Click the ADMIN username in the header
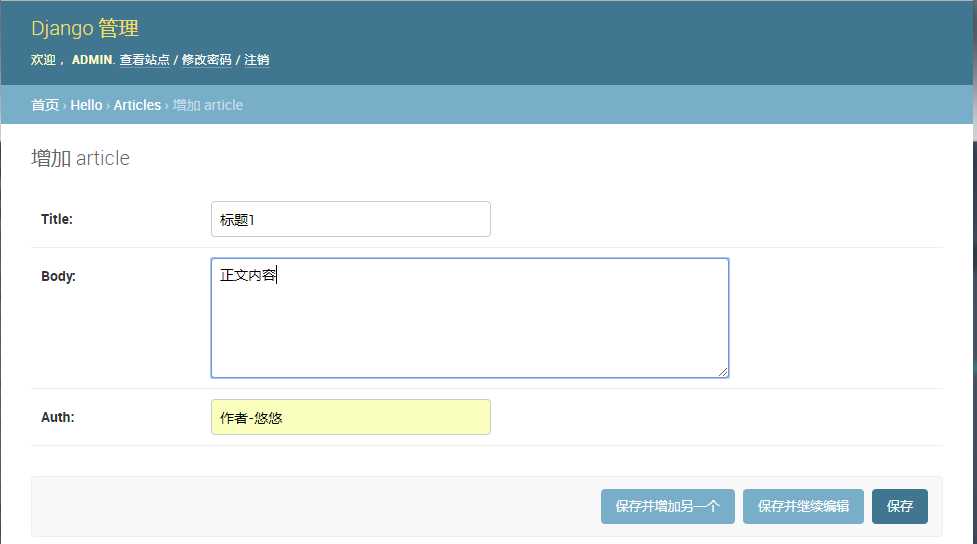This screenshot has height=544, width=977. 92,60
